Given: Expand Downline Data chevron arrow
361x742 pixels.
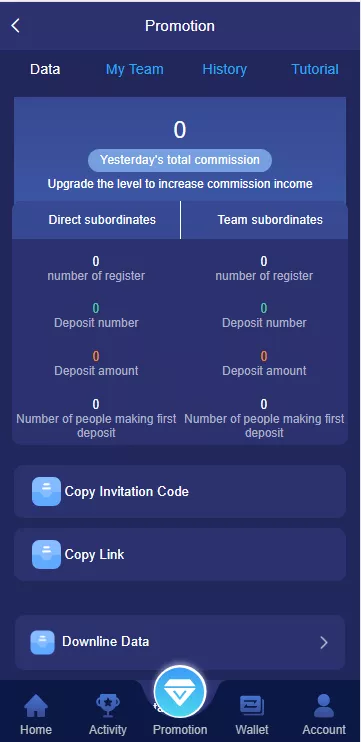Looking at the screenshot, I should tap(324, 642).
